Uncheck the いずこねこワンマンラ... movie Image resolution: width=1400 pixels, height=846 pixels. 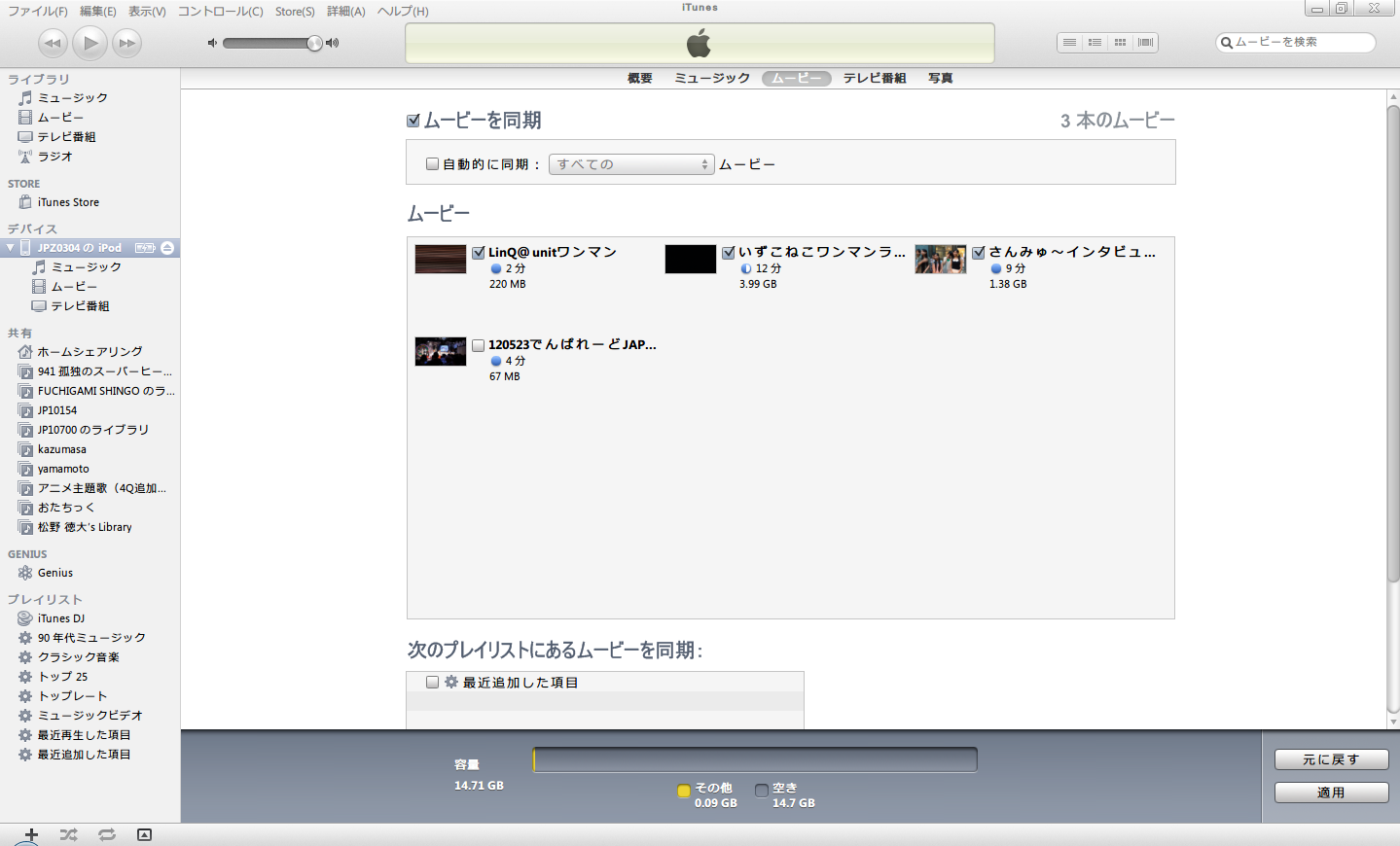[x=729, y=252]
